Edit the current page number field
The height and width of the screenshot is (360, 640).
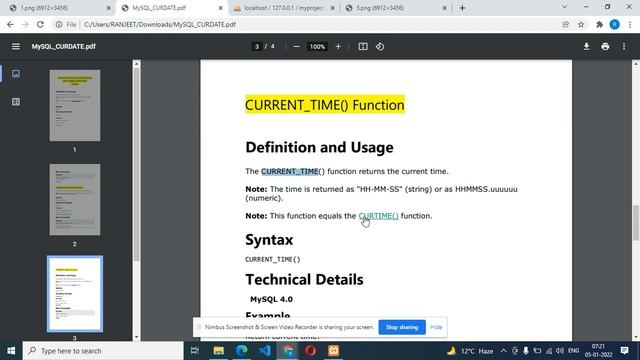click(257, 47)
